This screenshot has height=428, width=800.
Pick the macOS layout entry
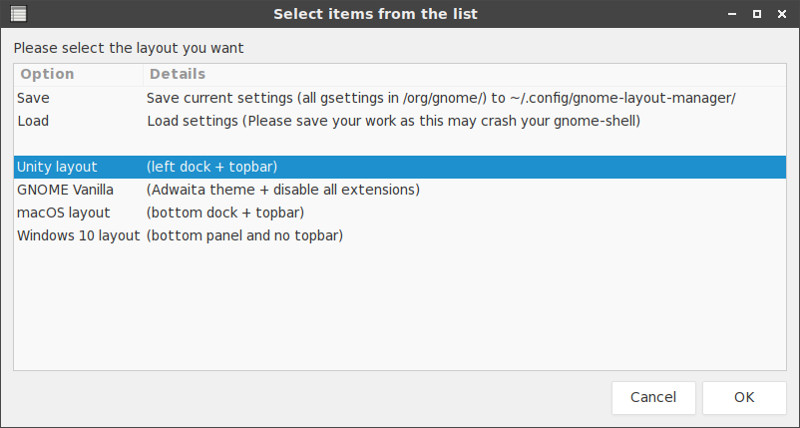[x=400, y=213]
